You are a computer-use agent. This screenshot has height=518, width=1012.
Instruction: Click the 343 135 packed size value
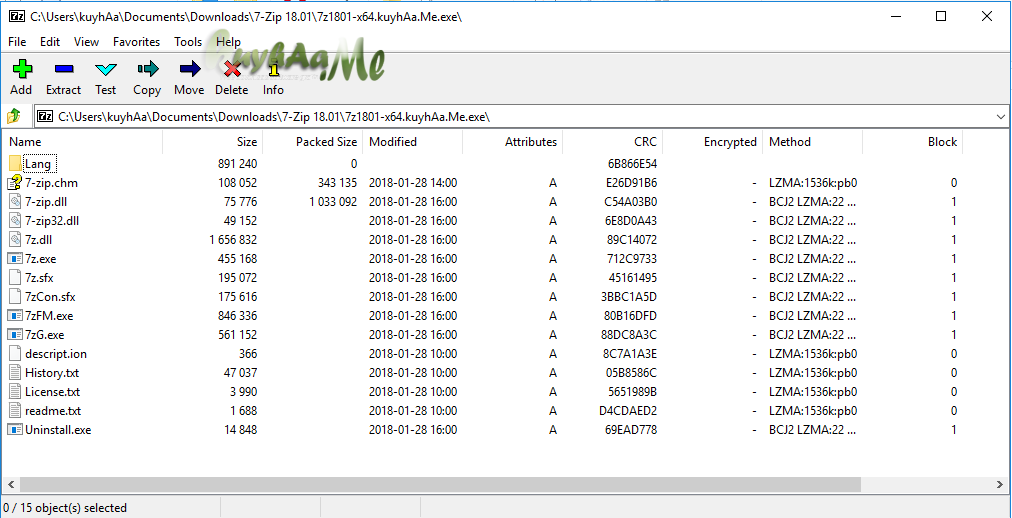[x=338, y=183]
